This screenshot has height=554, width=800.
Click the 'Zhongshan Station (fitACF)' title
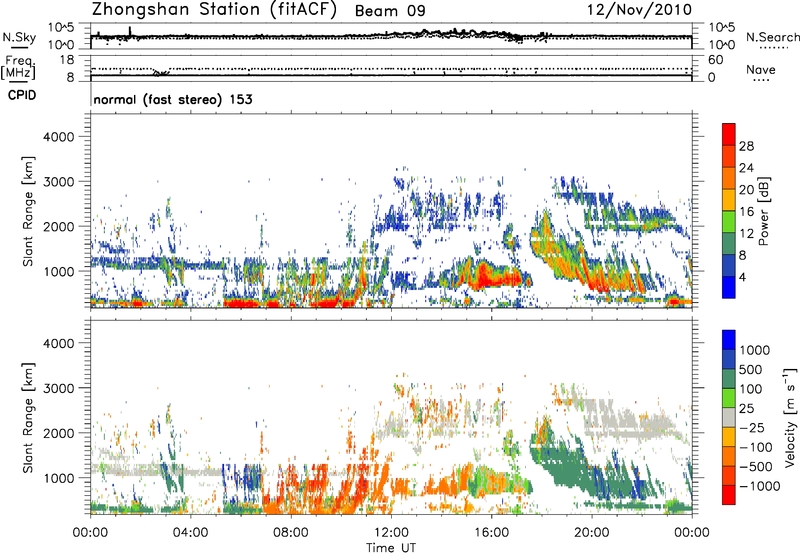(214, 9)
